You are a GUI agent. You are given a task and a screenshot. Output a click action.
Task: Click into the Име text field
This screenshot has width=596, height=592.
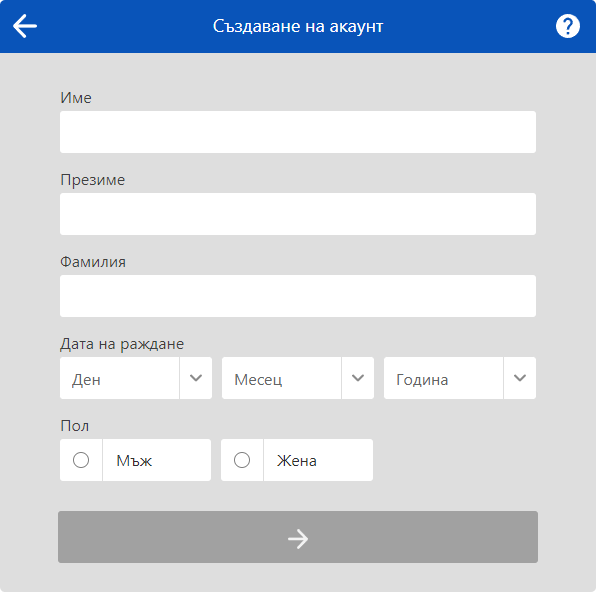coord(298,132)
